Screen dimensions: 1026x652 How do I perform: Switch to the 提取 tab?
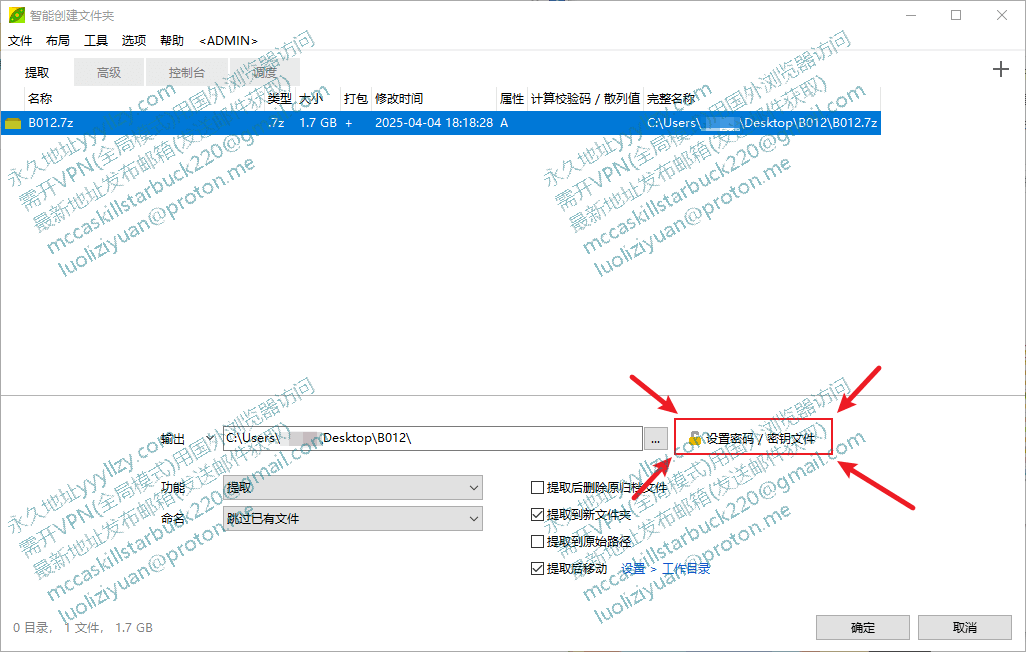coord(37,73)
